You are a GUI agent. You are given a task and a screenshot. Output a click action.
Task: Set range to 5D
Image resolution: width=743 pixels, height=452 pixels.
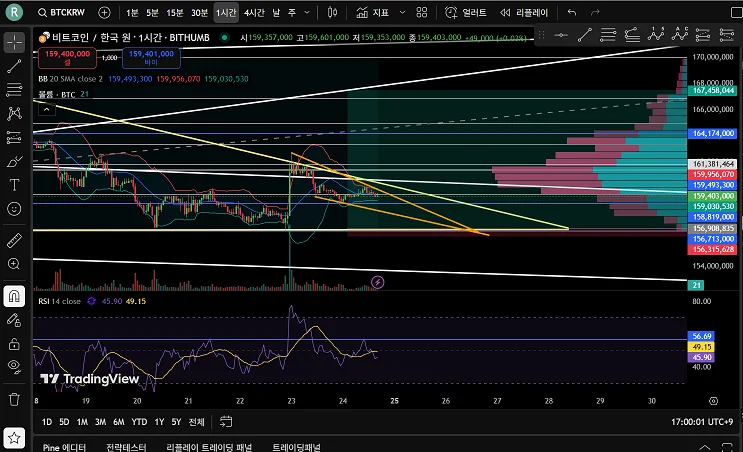coord(64,422)
